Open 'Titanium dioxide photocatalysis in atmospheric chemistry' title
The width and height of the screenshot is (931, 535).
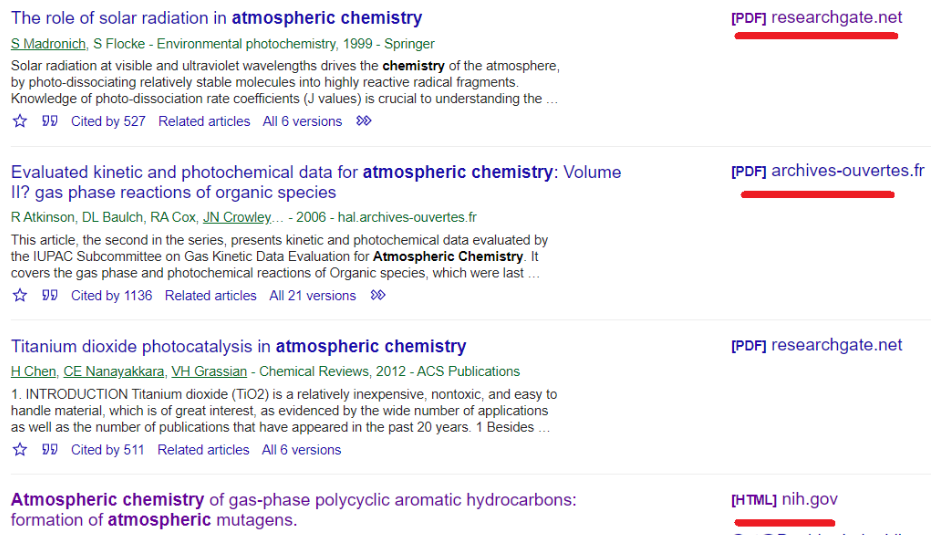tap(239, 346)
